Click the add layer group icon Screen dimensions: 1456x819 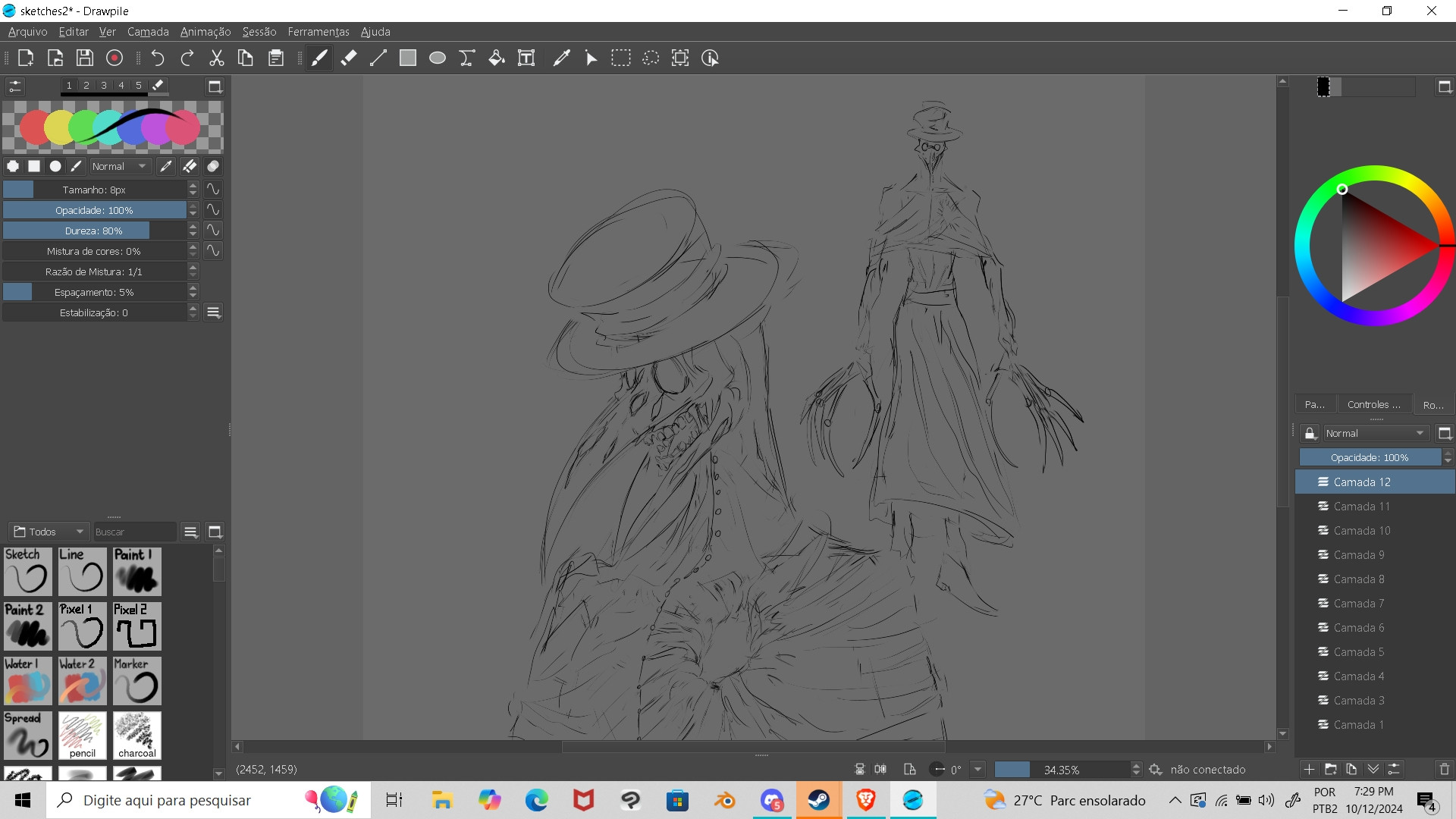(x=1330, y=769)
